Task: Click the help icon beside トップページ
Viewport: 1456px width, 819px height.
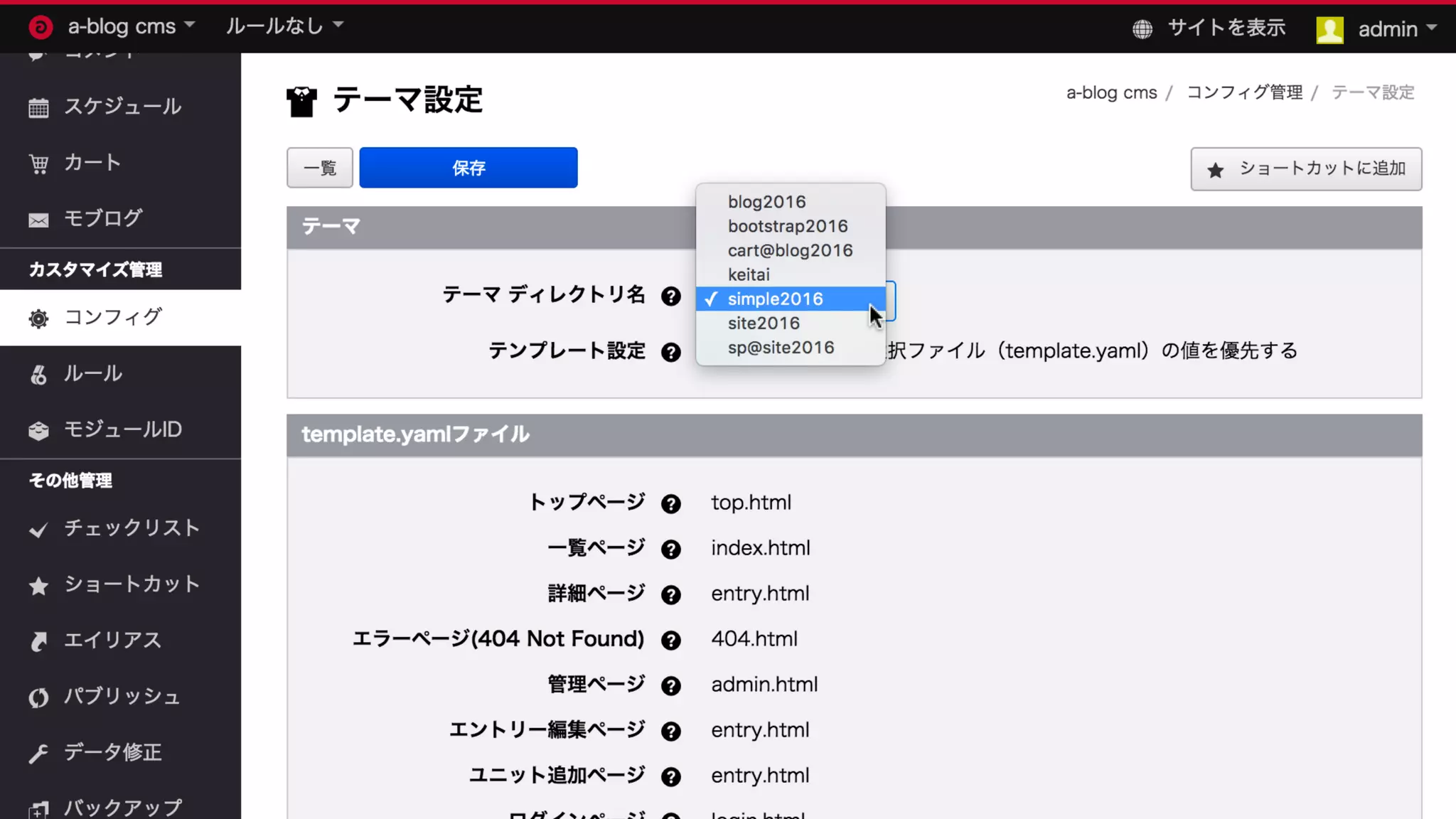Action: [x=670, y=504]
